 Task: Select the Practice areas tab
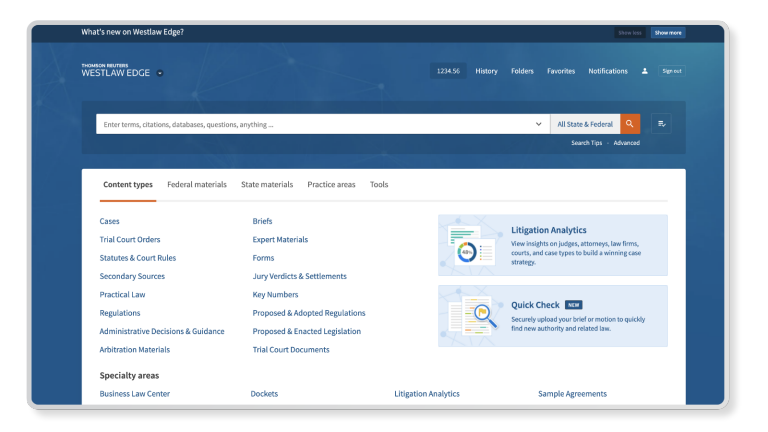pos(331,185)
